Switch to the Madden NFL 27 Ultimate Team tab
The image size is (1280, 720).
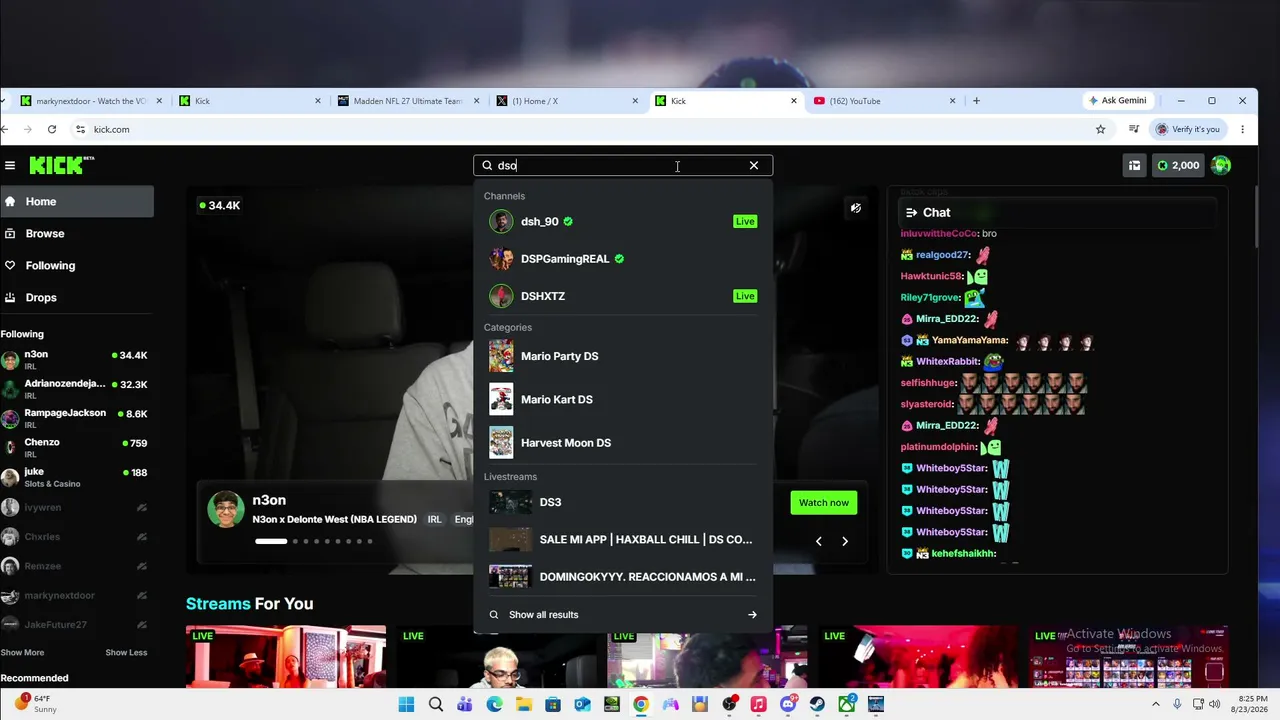[408, 101]
